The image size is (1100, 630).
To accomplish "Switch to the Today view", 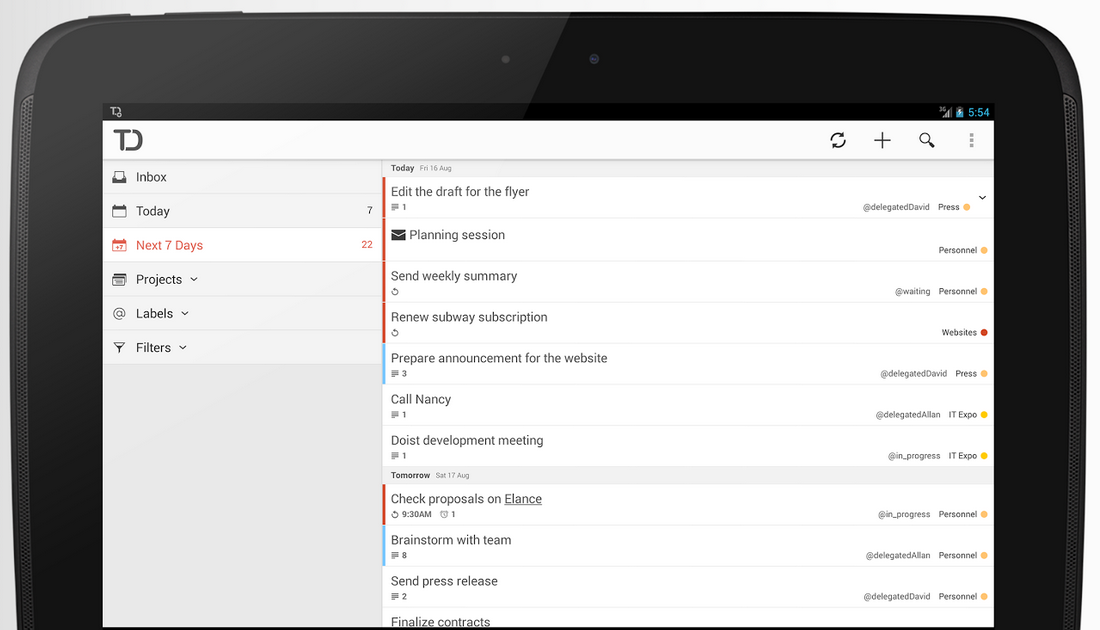I will point(153,211).
